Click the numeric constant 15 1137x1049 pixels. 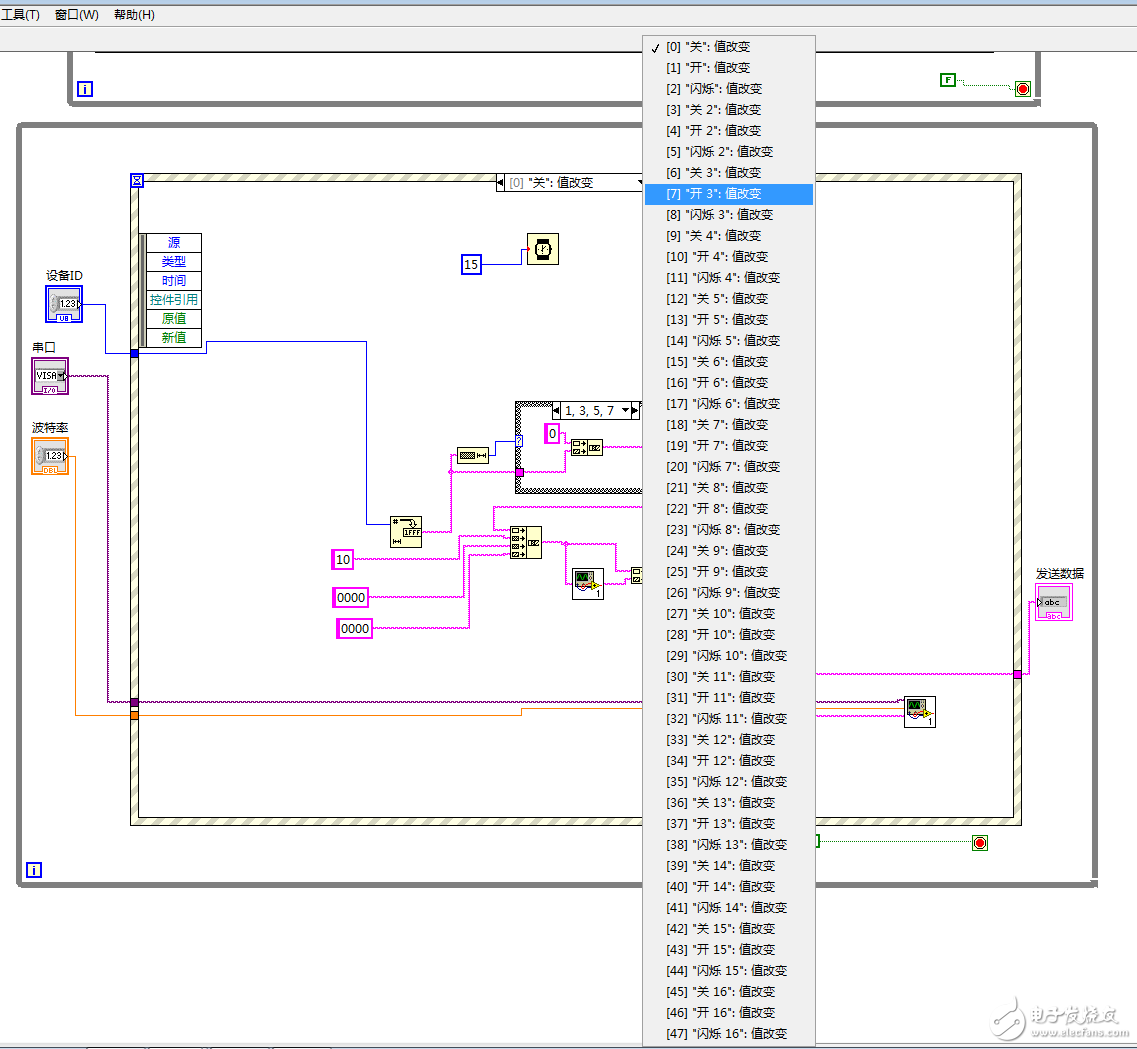click(471, 264)
